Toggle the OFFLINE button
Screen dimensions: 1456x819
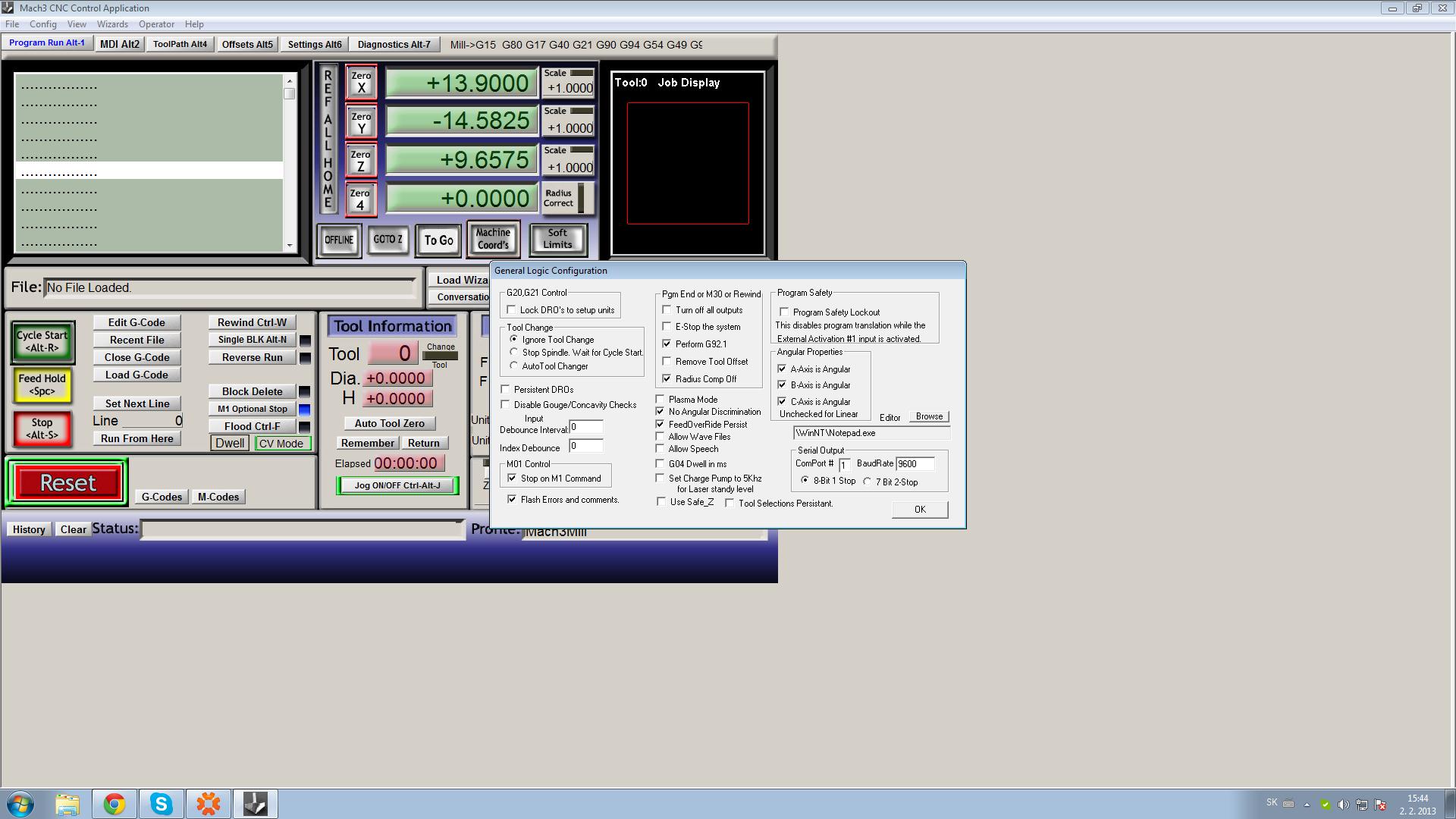pos(338,240)
